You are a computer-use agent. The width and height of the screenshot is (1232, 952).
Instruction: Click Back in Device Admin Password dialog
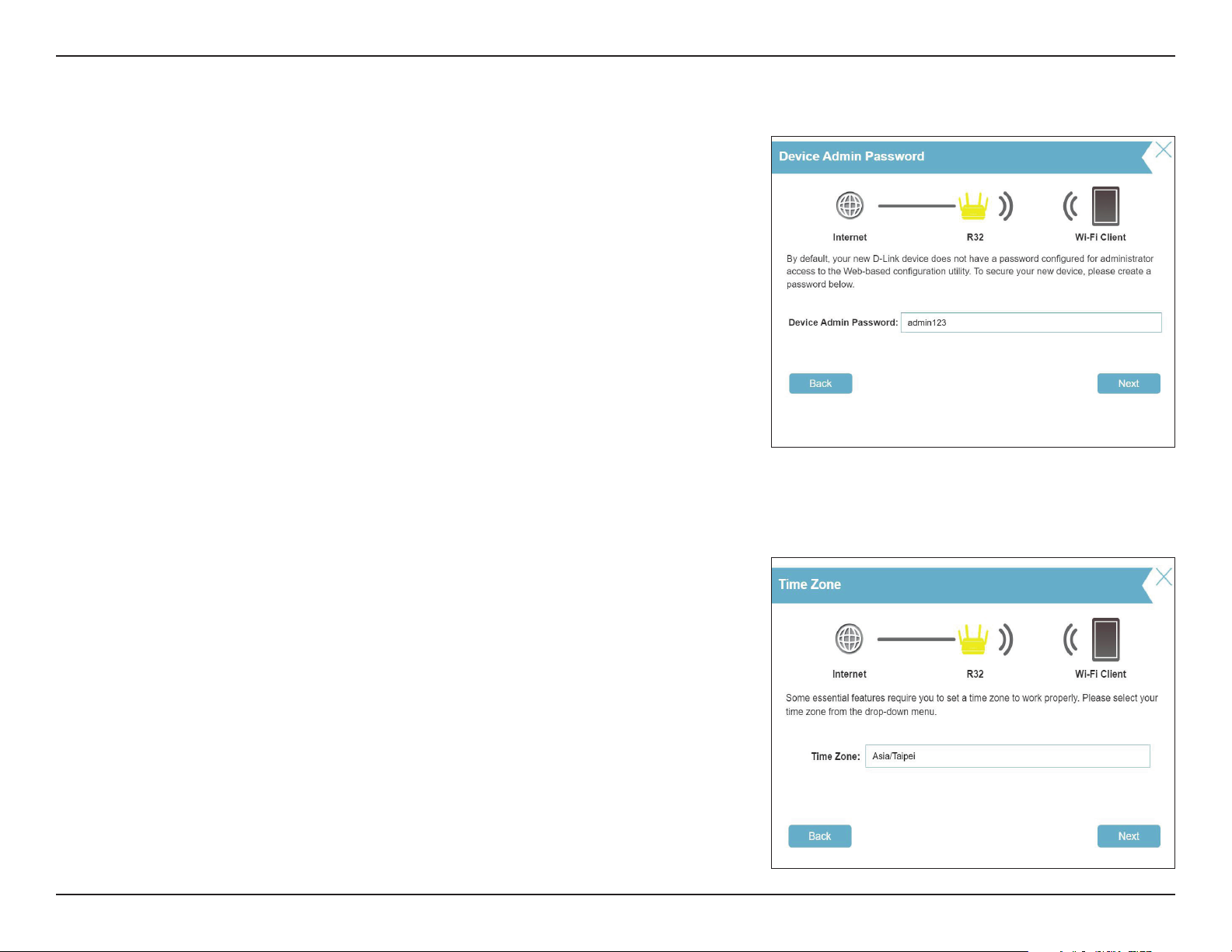[x=820, y=383]
